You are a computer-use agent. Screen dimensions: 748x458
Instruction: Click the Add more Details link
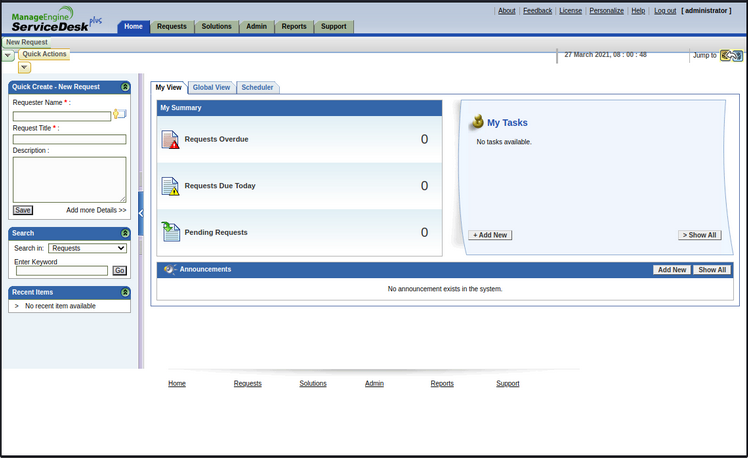[x=96, y=210]
